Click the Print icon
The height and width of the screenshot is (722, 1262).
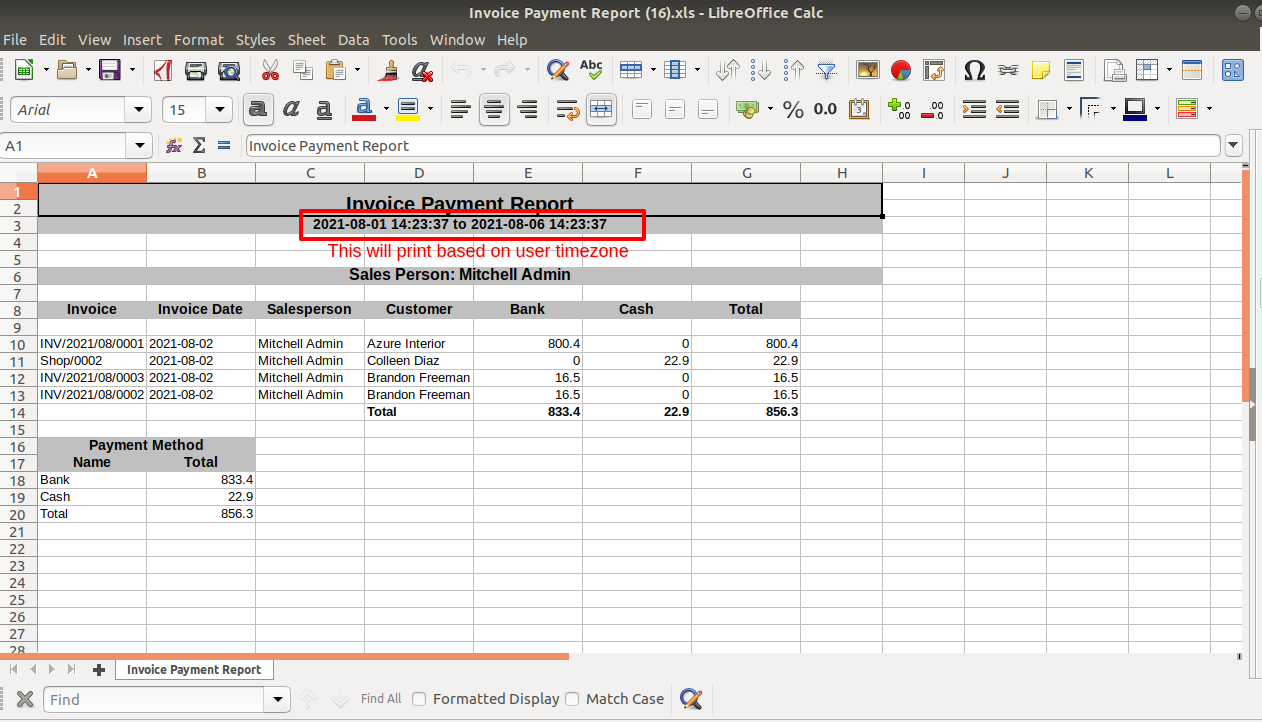pyautogui.click(x=196, y=70)
